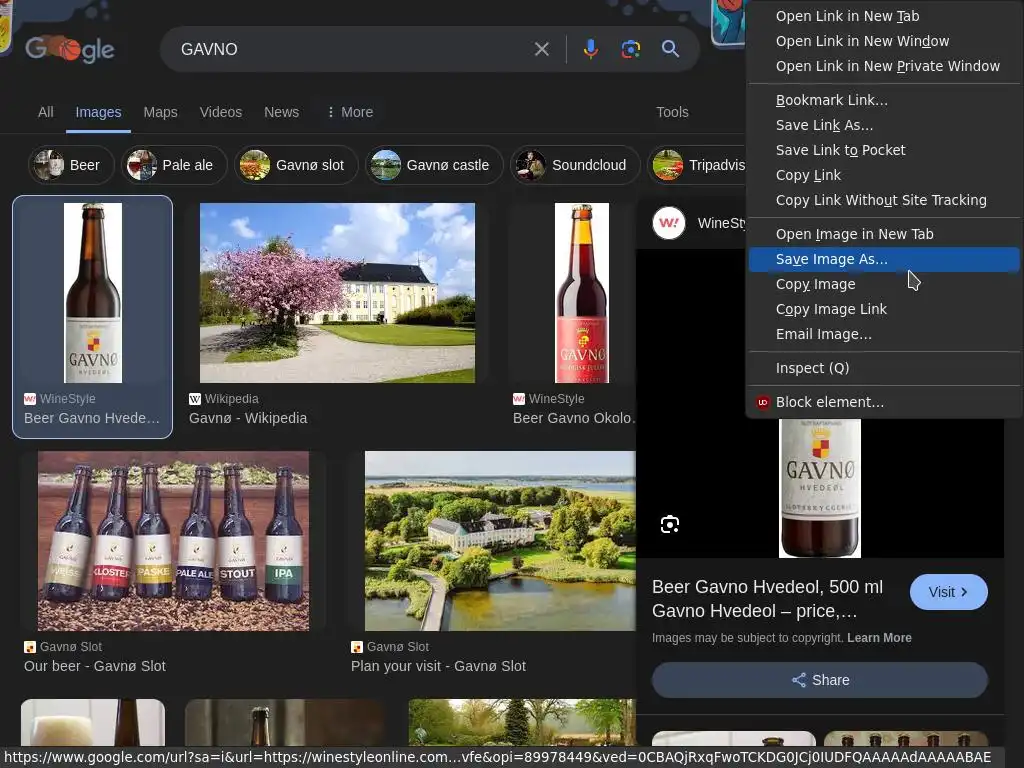The width and height of the screenshot is (1024, 768).
Task: Start voice search with microphone icon
Action: [590, 49]
